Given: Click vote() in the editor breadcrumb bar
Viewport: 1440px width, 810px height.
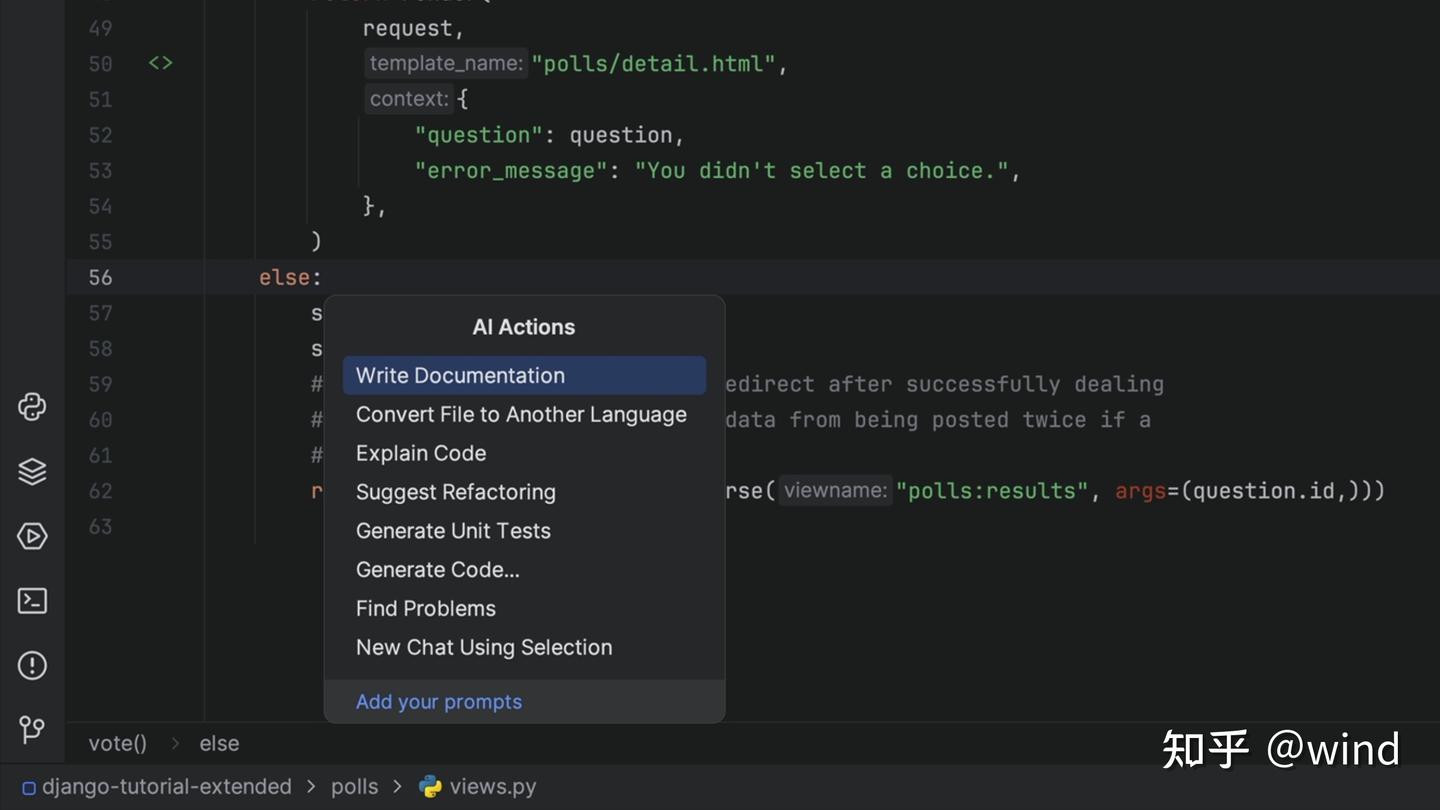Looking at the screenshot, I should (x=117, y=743).
